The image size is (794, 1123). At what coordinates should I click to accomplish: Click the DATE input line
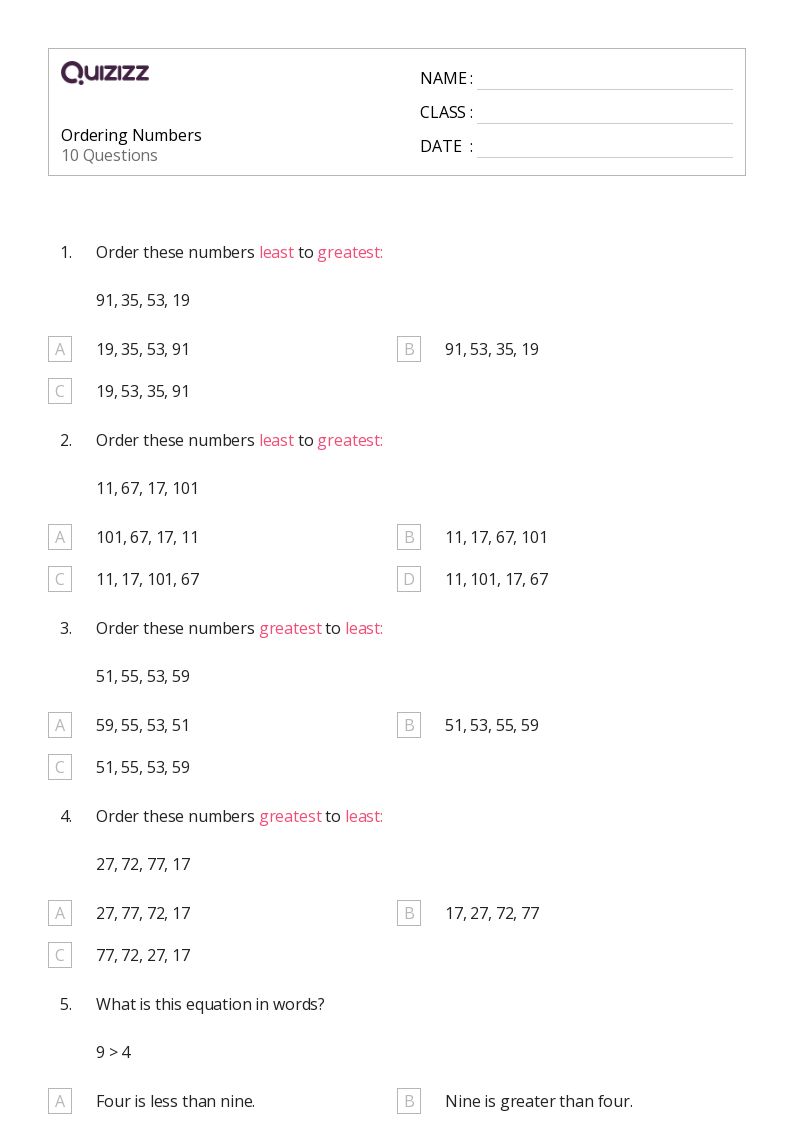pos(604,147)
